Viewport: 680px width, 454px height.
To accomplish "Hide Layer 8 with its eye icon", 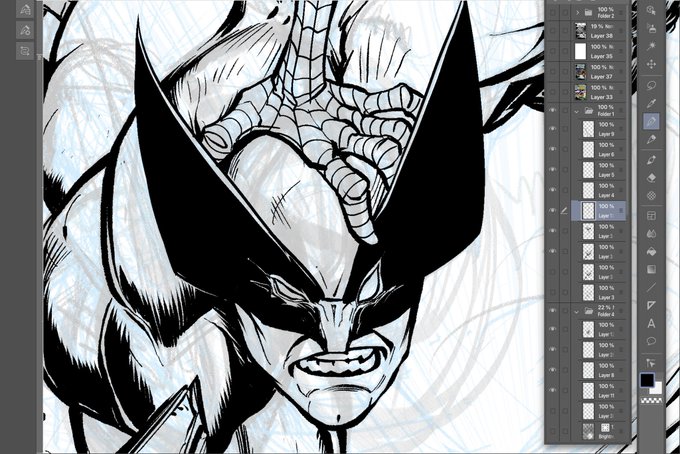I will 552,370.
